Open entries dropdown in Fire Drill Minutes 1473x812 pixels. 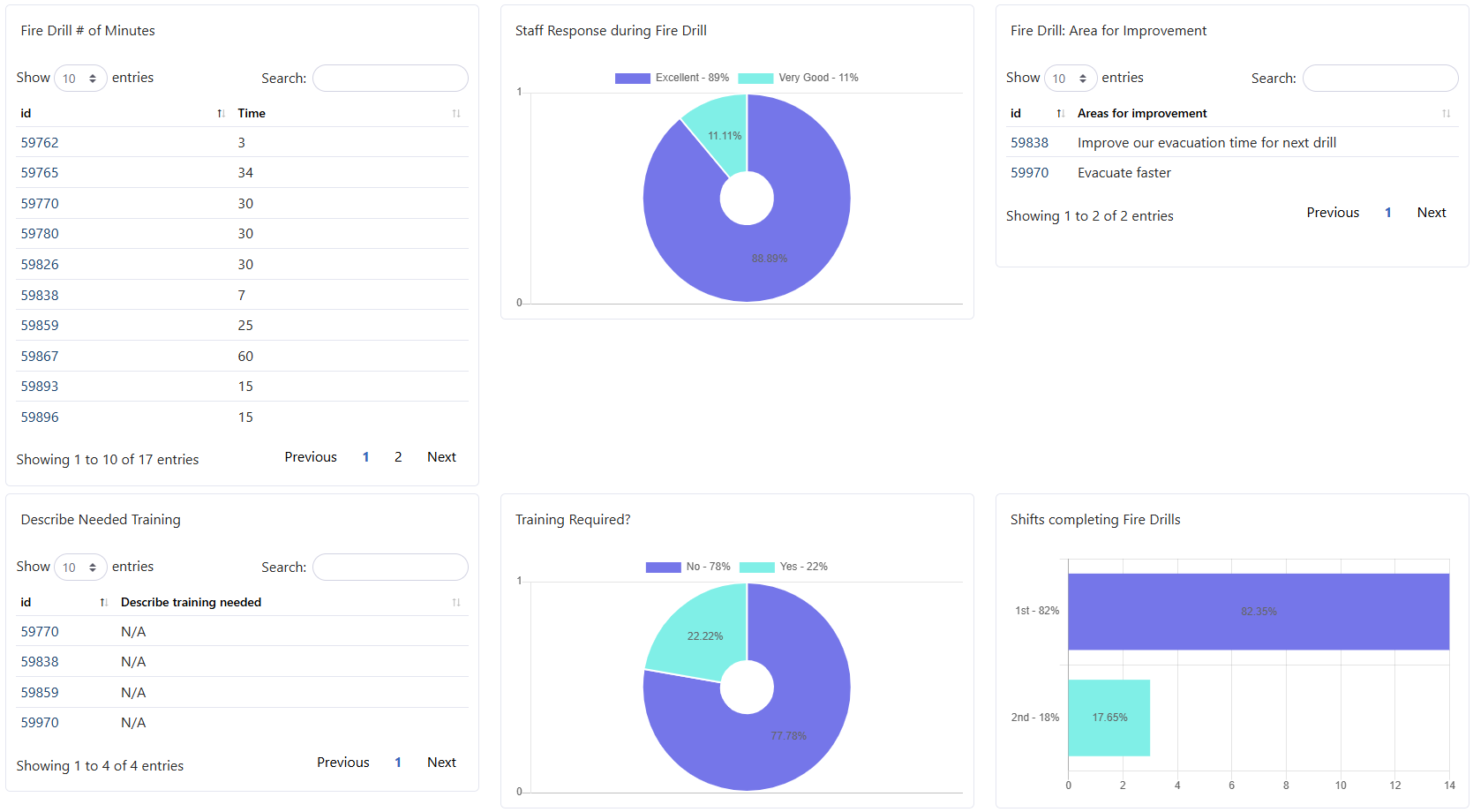[80, 79]
